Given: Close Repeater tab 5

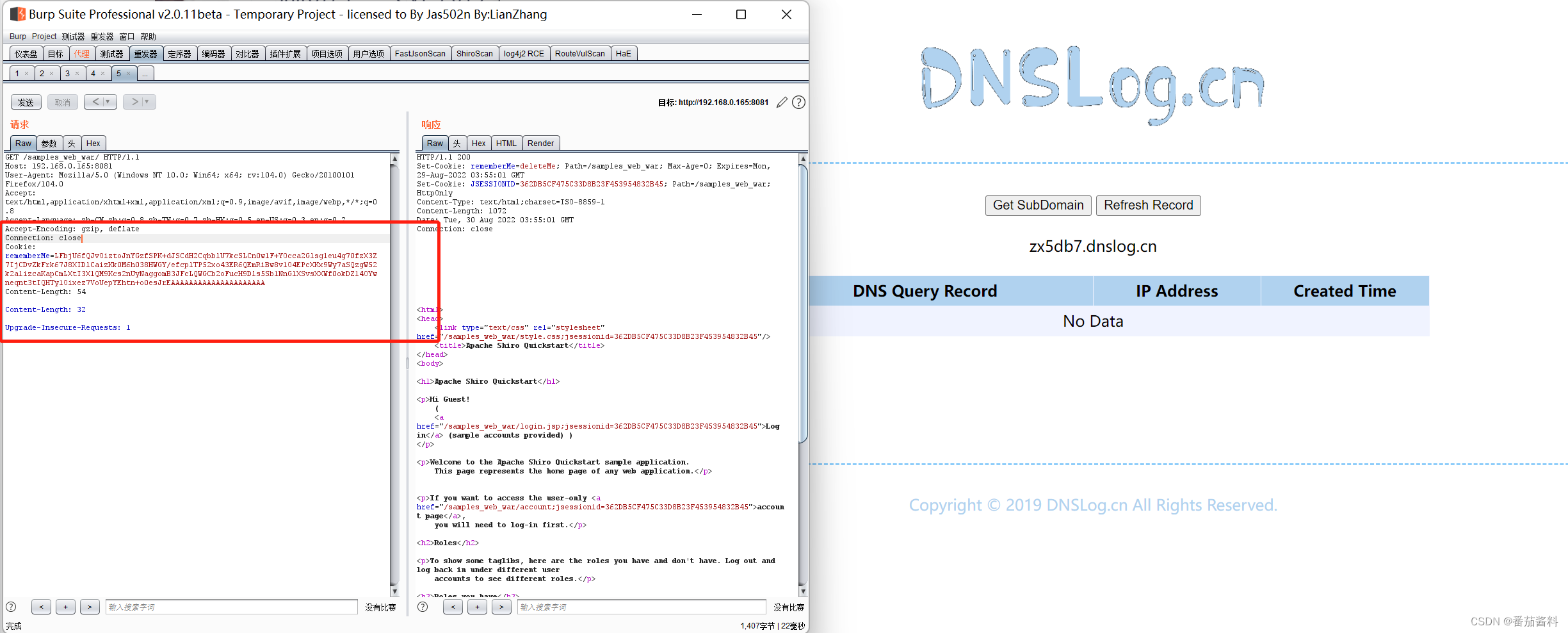Looking at the screenshot, I should (128, 74).
